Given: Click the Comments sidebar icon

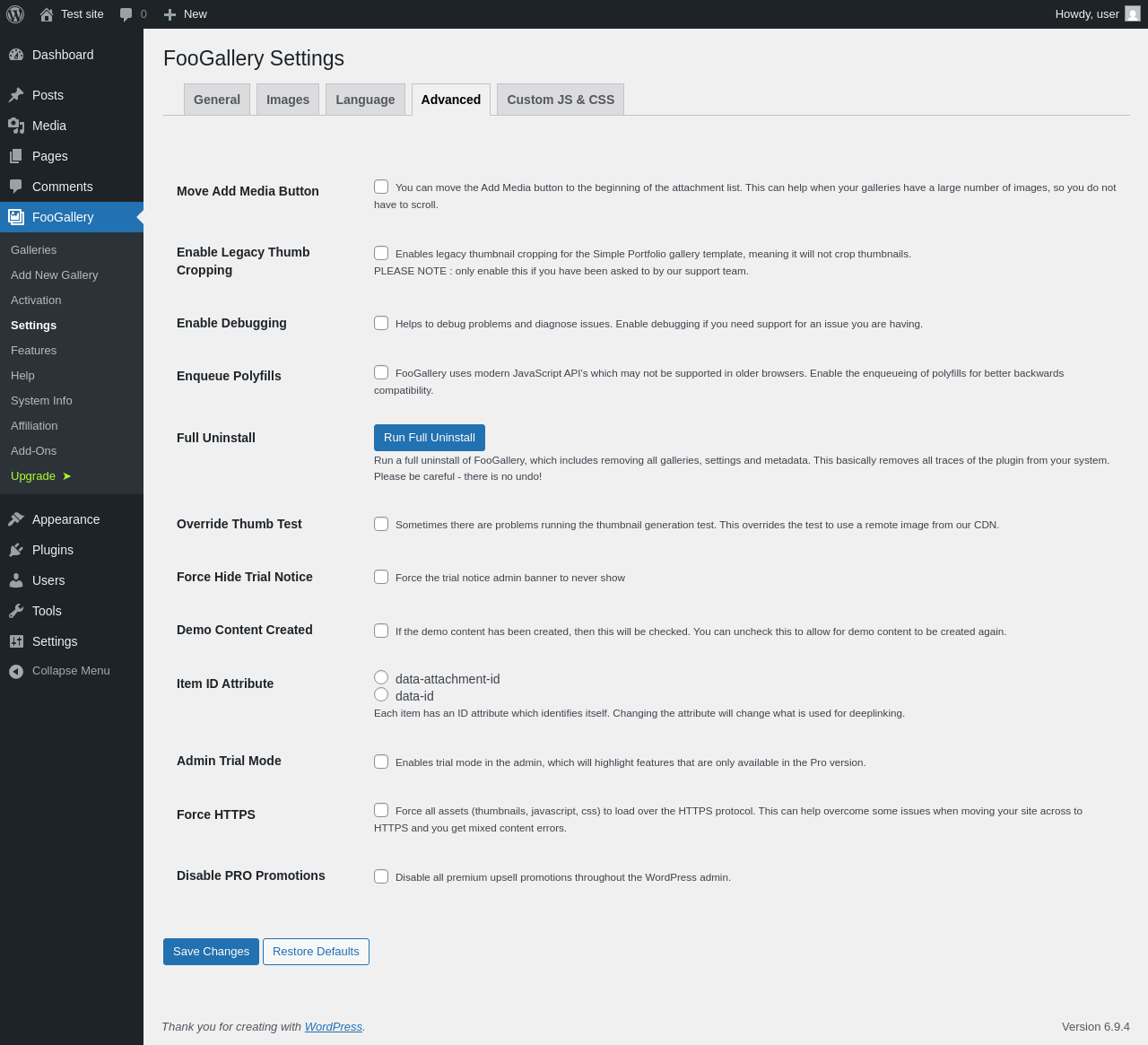Looking at the screenshot, I should click(16, 187).
